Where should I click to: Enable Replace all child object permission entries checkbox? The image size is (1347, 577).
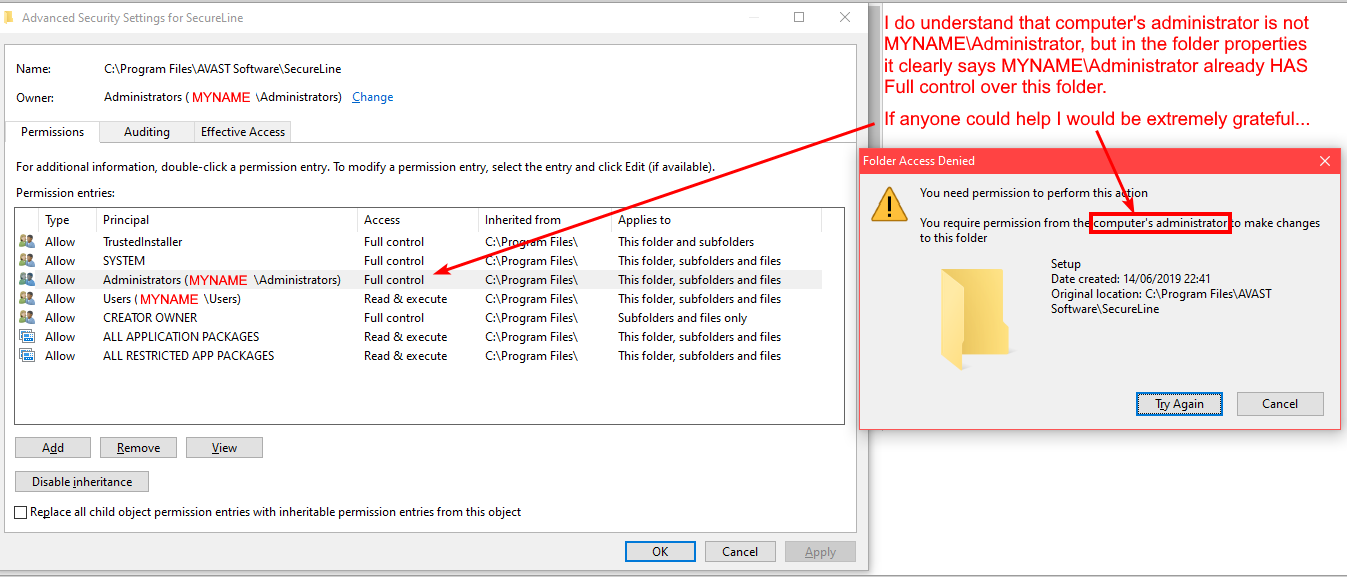tap(21, 512)
